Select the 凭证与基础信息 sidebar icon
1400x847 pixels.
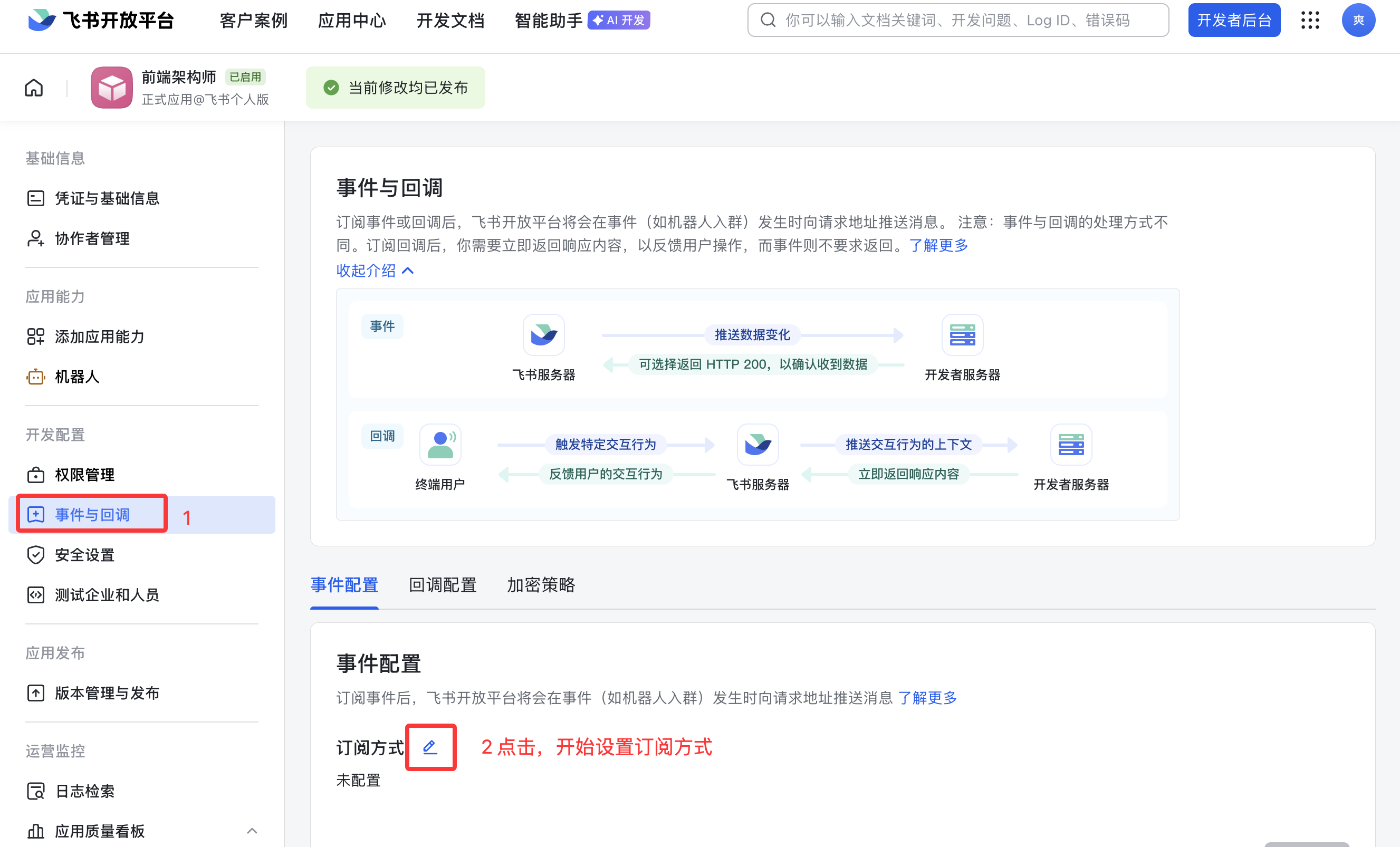(36, 198)
